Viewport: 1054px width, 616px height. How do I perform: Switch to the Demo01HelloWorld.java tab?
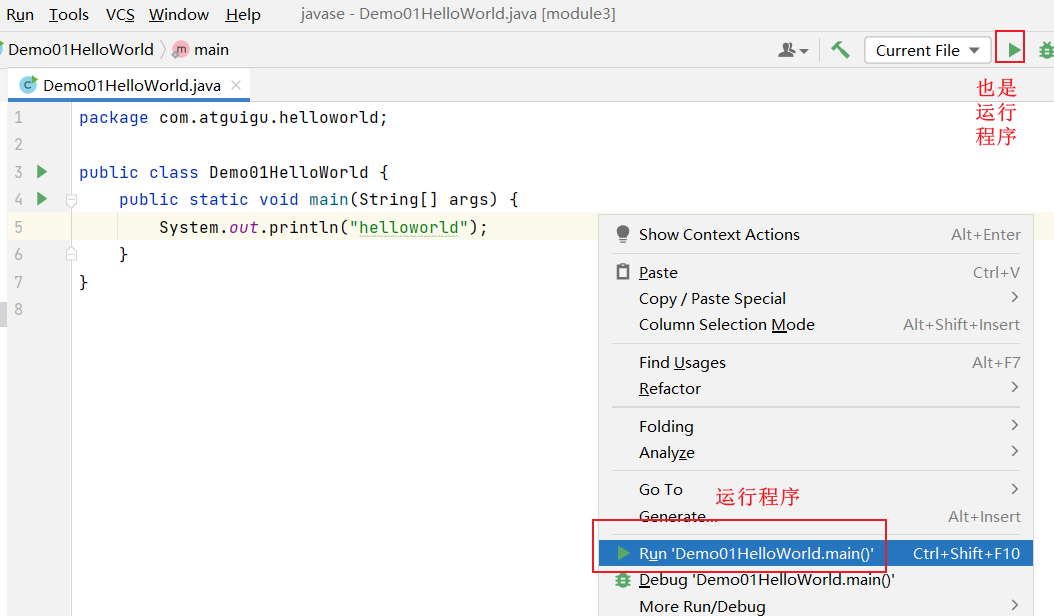pyautogui.click(x=131, y=86)
